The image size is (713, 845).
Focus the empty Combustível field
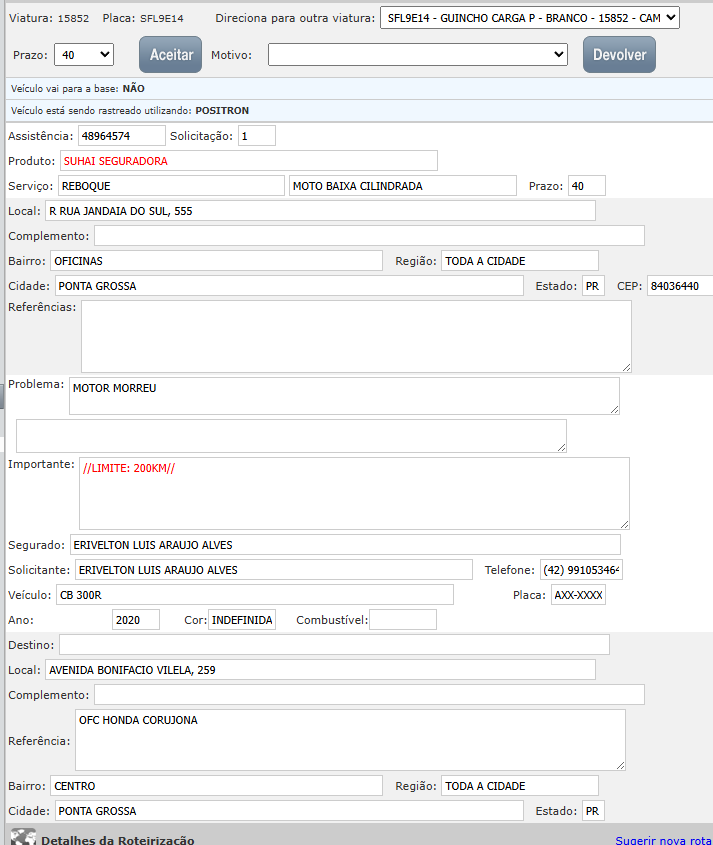click(402, 620)
